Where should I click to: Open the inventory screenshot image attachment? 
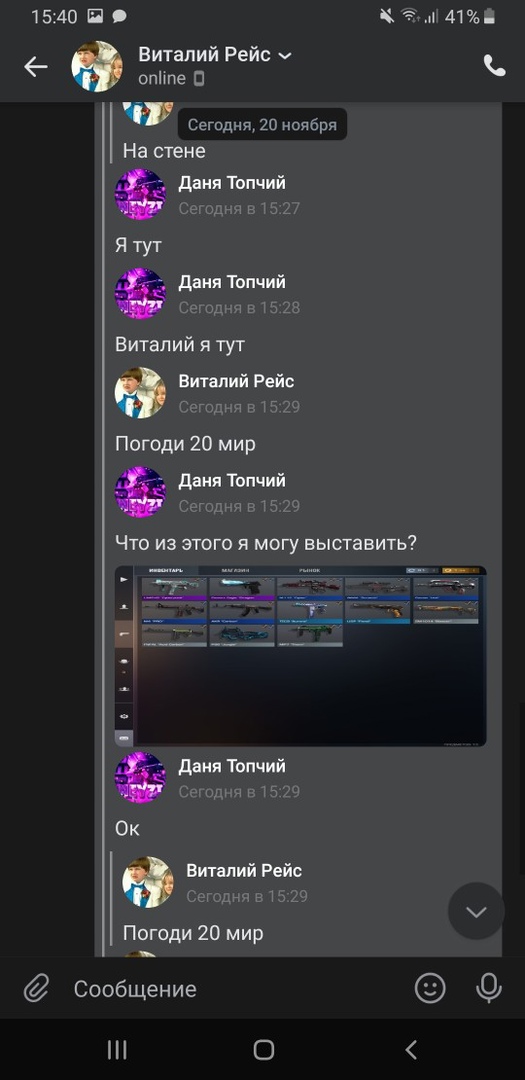click(300, 656)
